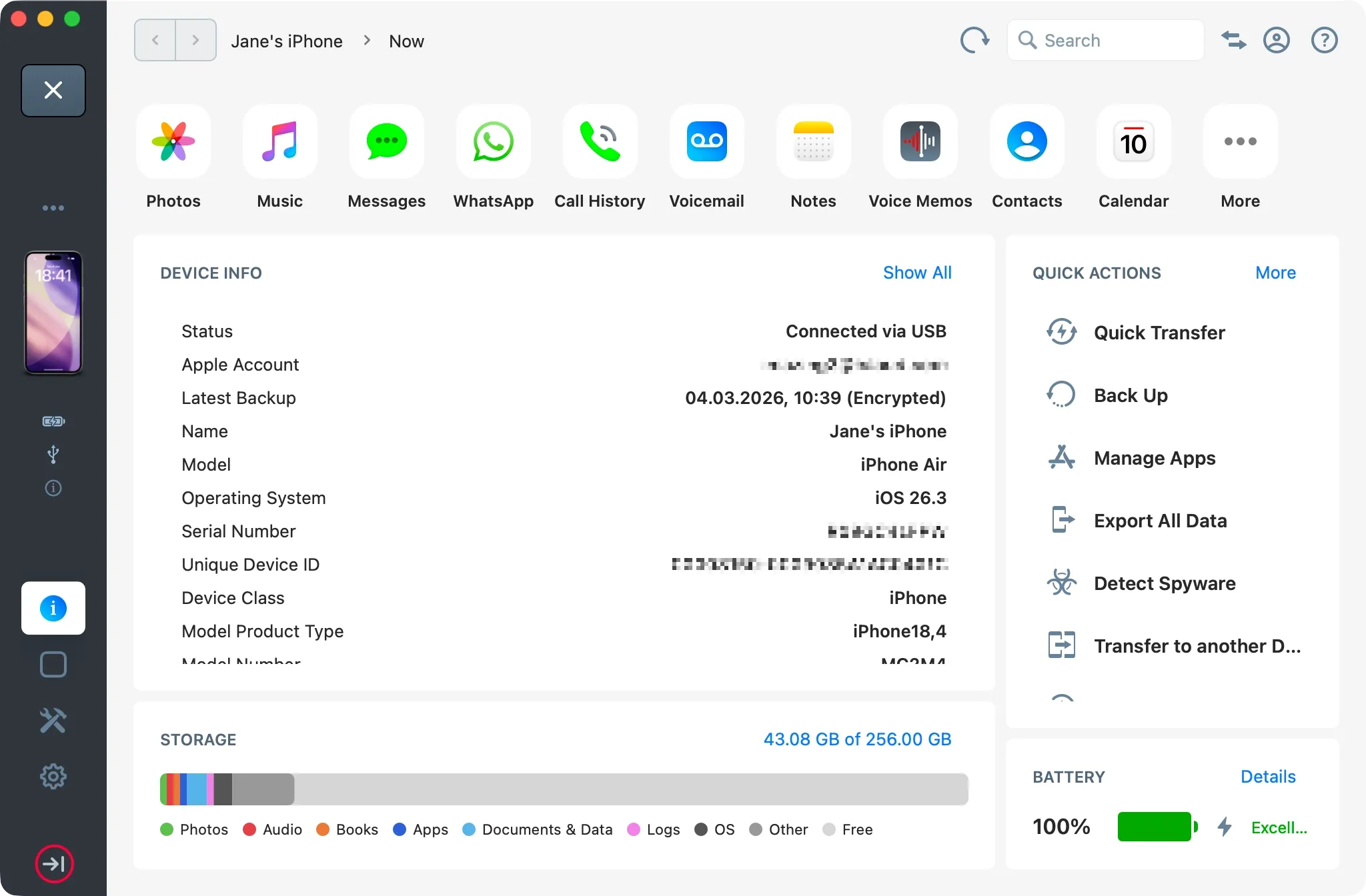This screenshot has height=896, width=1366.
Task: Open Settings gear in sidebar
Action: pyautogui.click(x=53, y=775)
